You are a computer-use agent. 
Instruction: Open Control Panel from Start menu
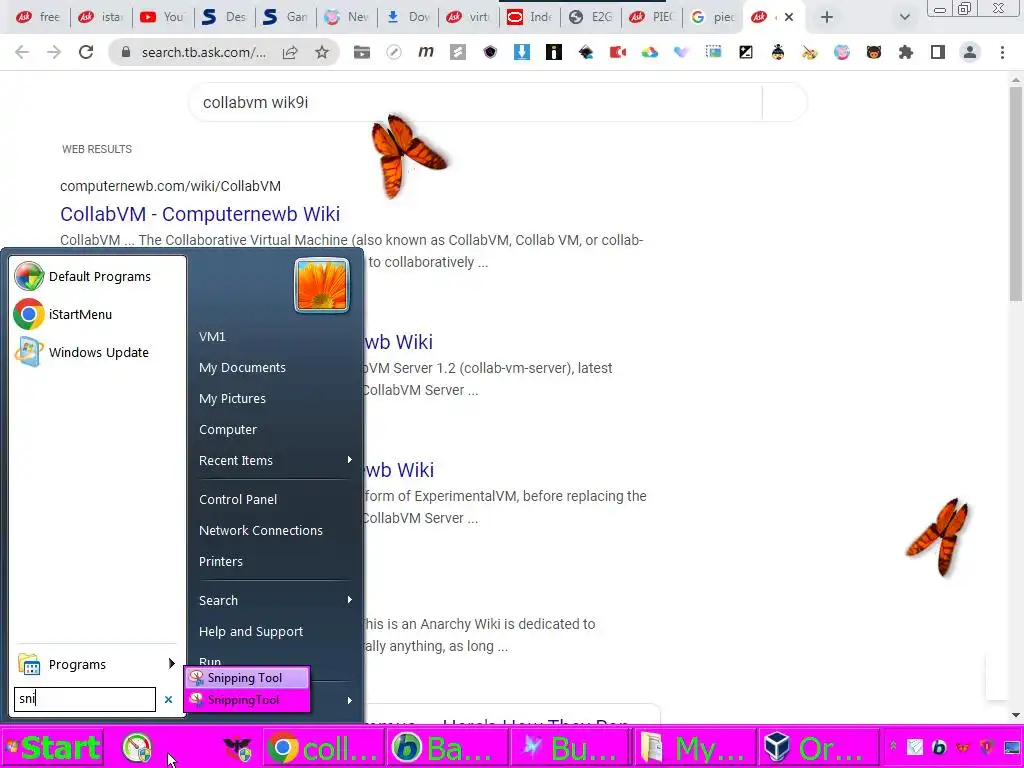point(238,499)
